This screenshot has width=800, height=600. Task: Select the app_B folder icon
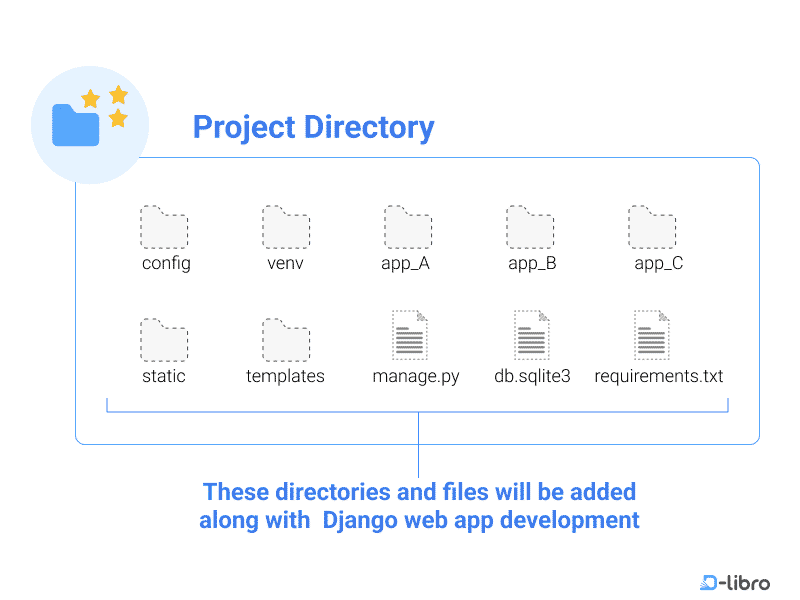click(530, 228)
